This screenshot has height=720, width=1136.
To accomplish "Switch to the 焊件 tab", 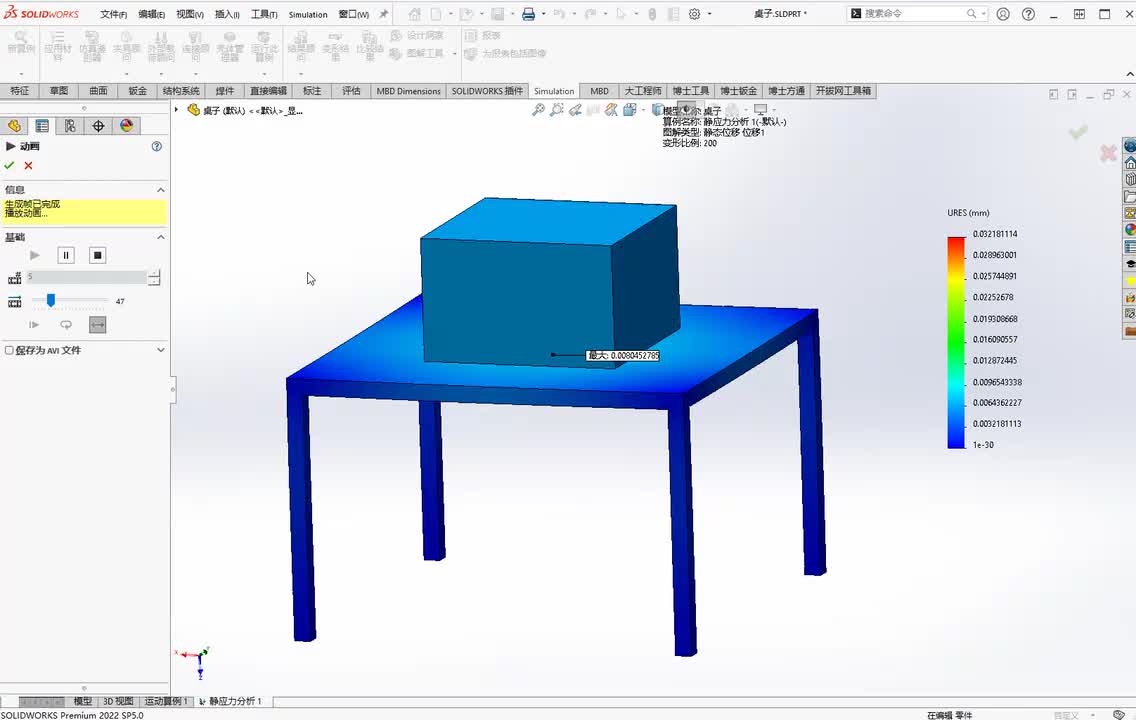I will coord(225,91).
